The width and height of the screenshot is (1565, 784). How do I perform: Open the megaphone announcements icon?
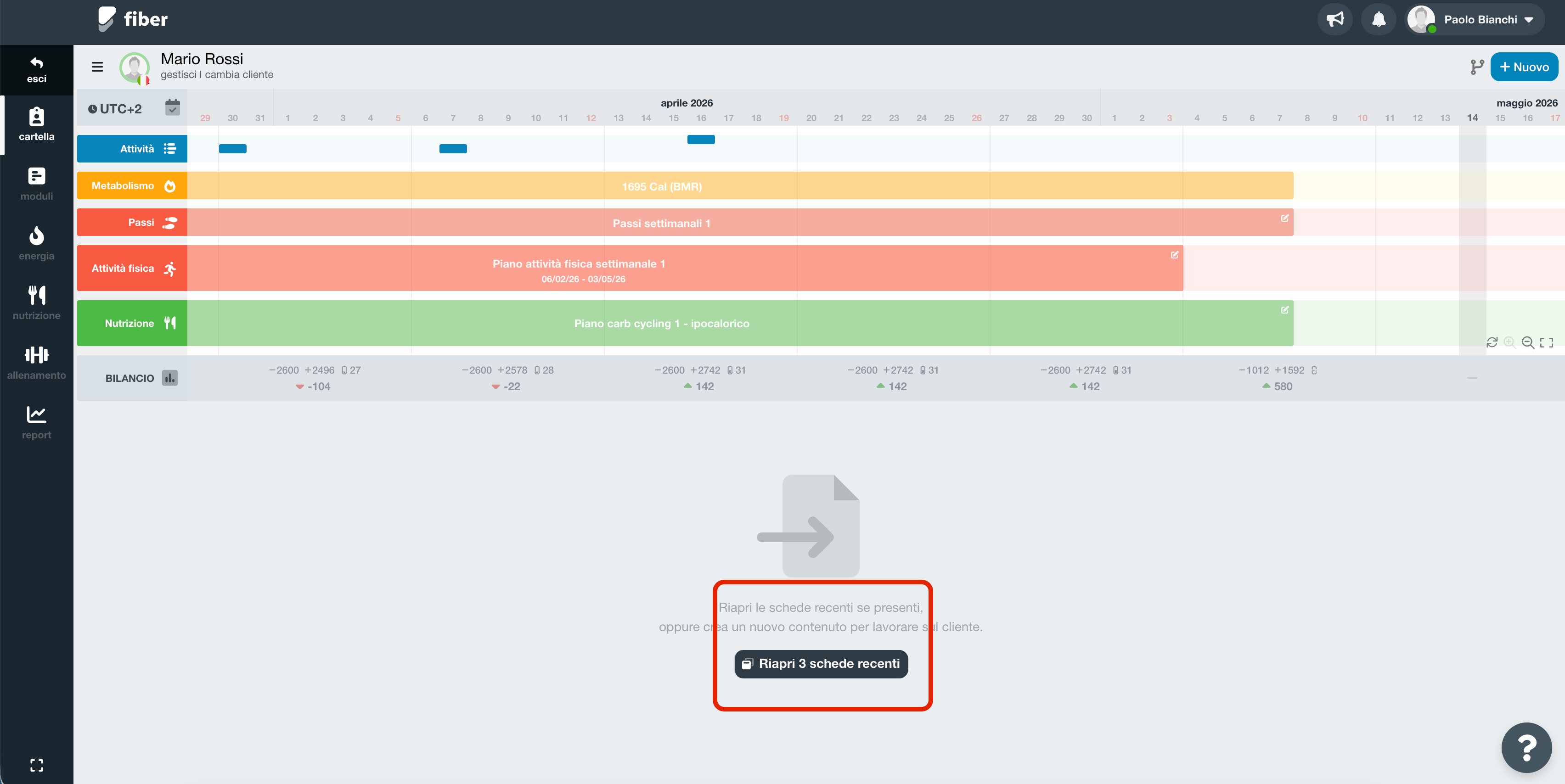[x=1335, y=19]
